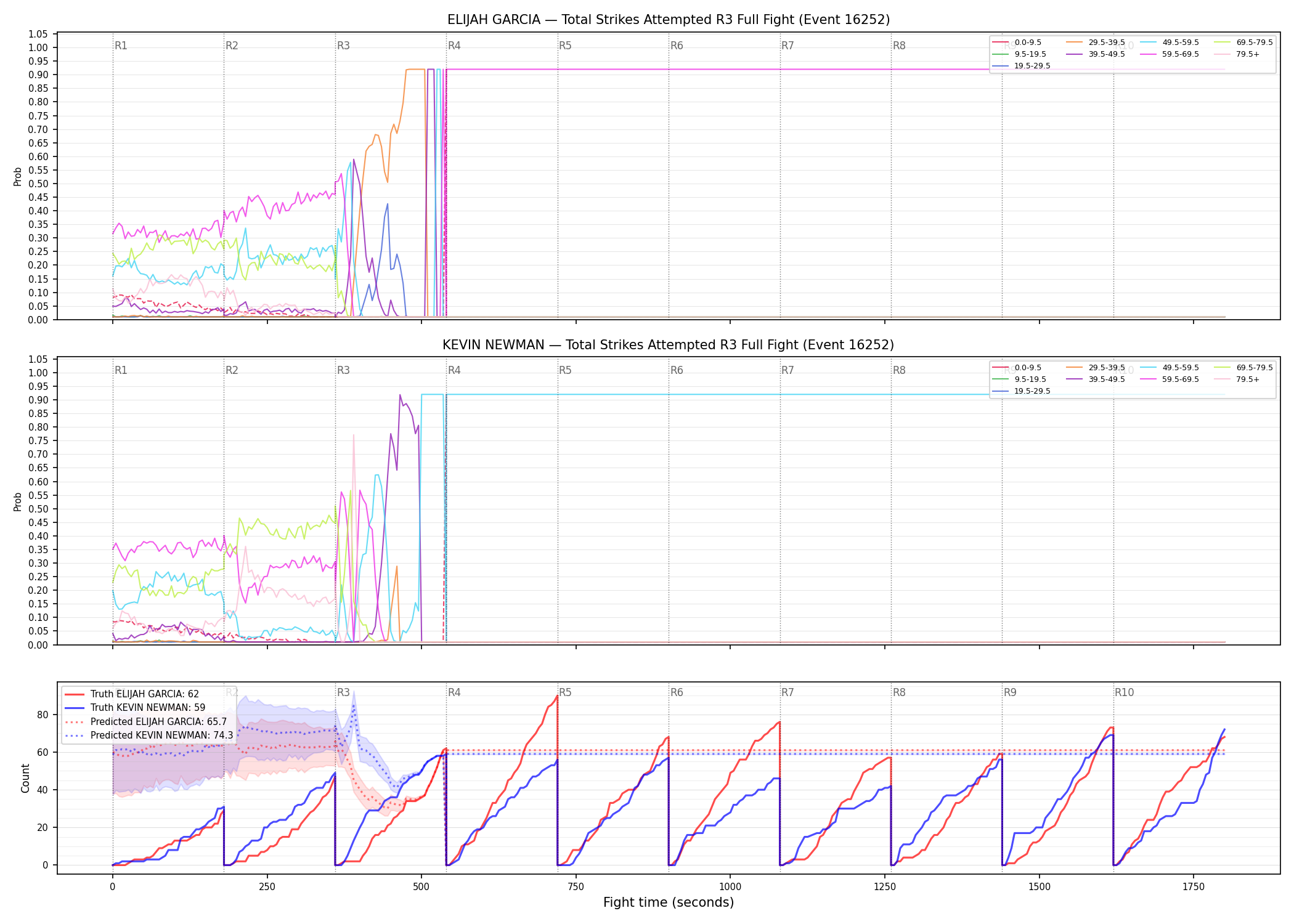Click the 29.5-39.5 legend entry in Garcia chart
The width and height of the screenshot is (1294, 924).
pos(1096,43)
